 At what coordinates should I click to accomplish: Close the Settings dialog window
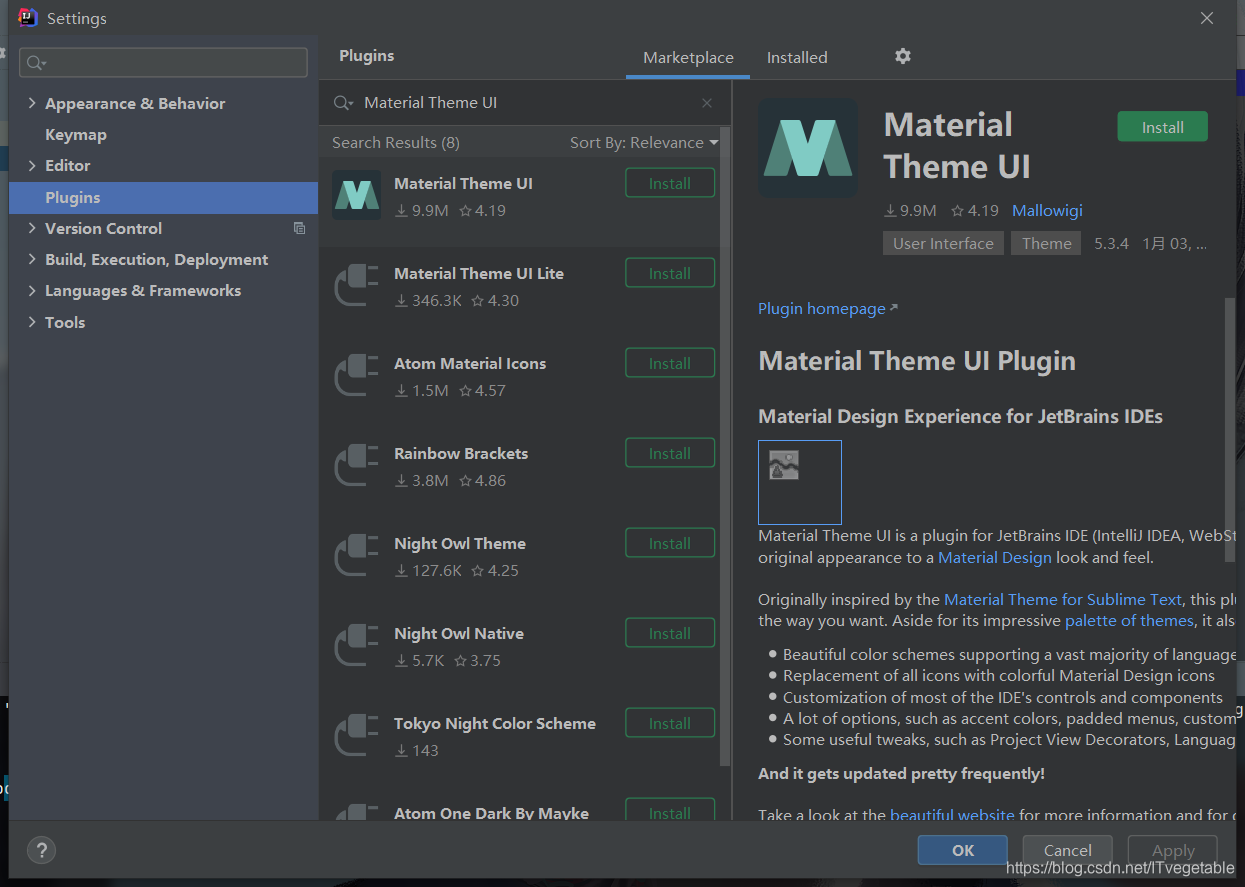click(x=1207, y=18)
